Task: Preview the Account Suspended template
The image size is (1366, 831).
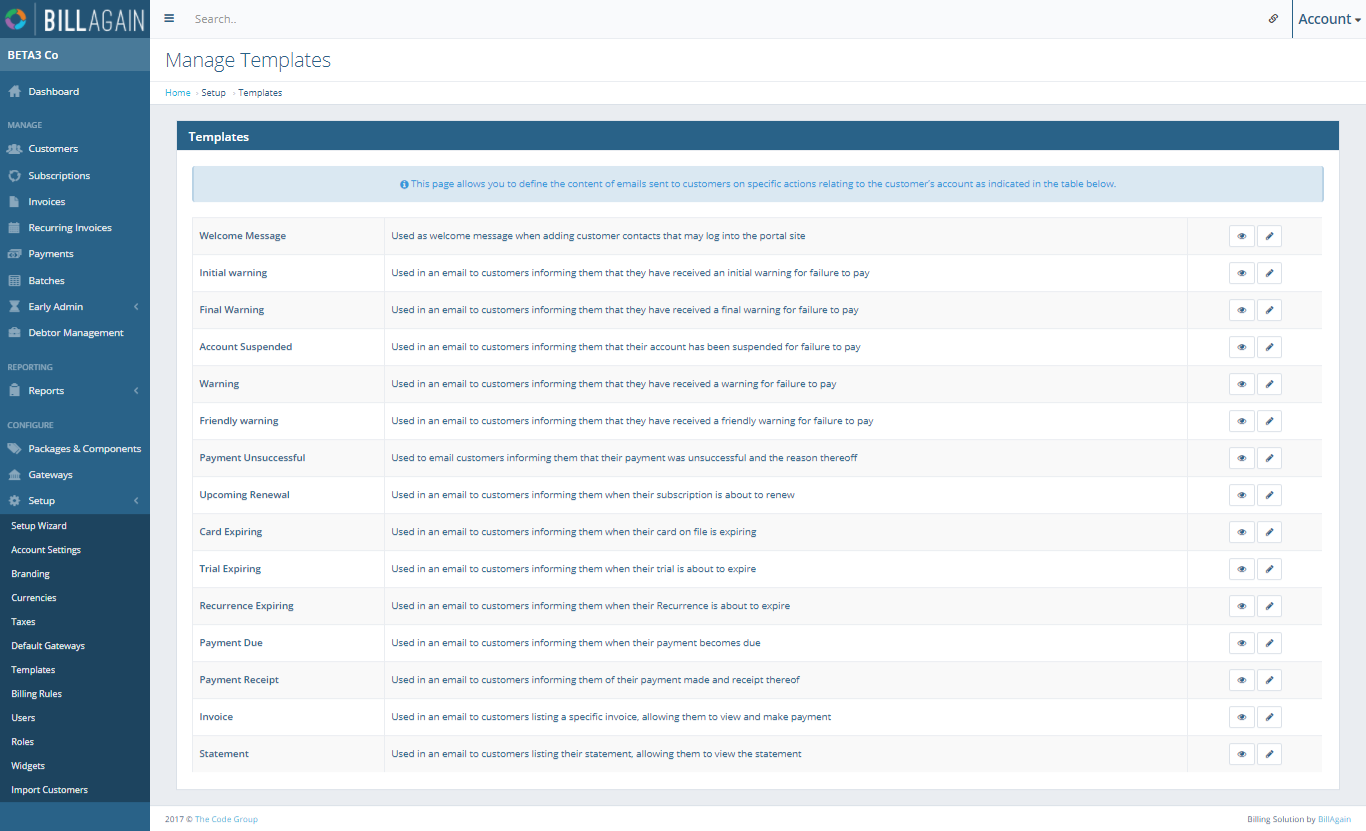Action: tap(1241, 347)
